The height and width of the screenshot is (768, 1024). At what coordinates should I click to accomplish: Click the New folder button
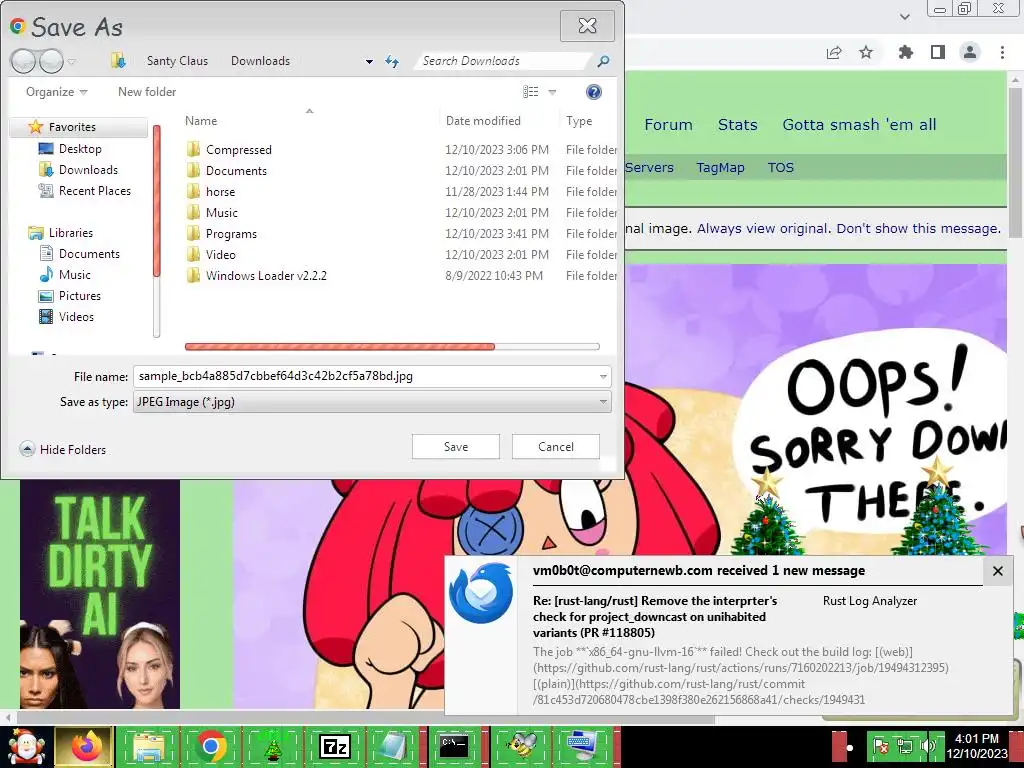coord(147,92)
